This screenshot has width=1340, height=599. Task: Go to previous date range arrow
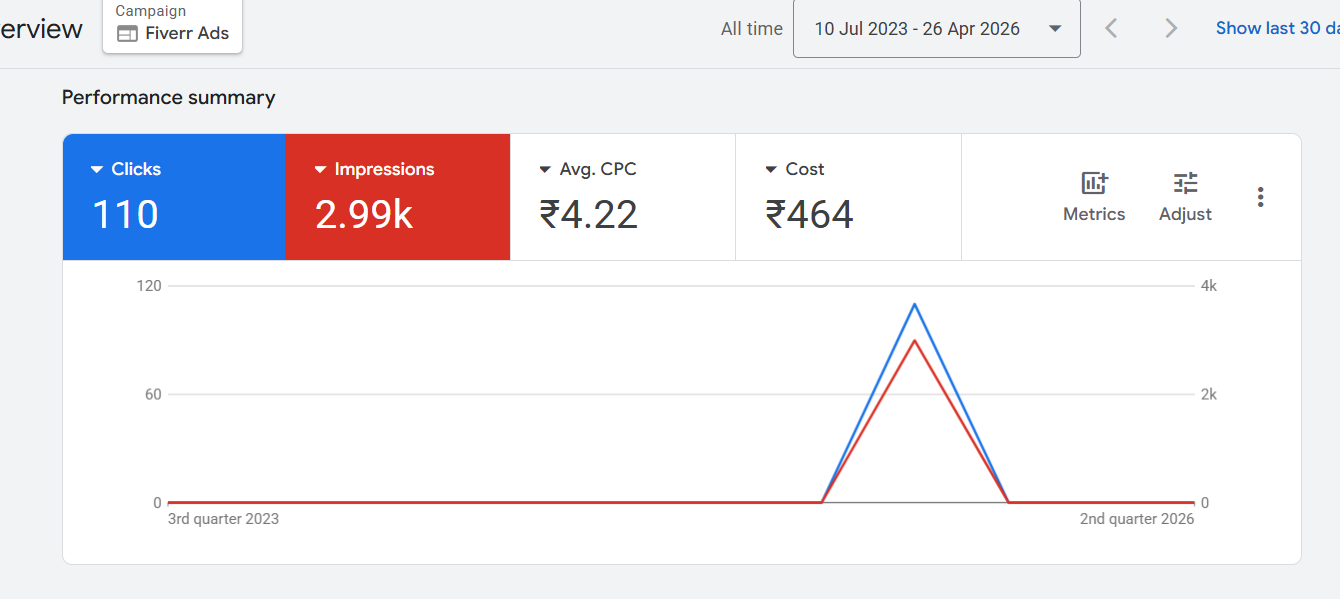(x=1111, y=28)
